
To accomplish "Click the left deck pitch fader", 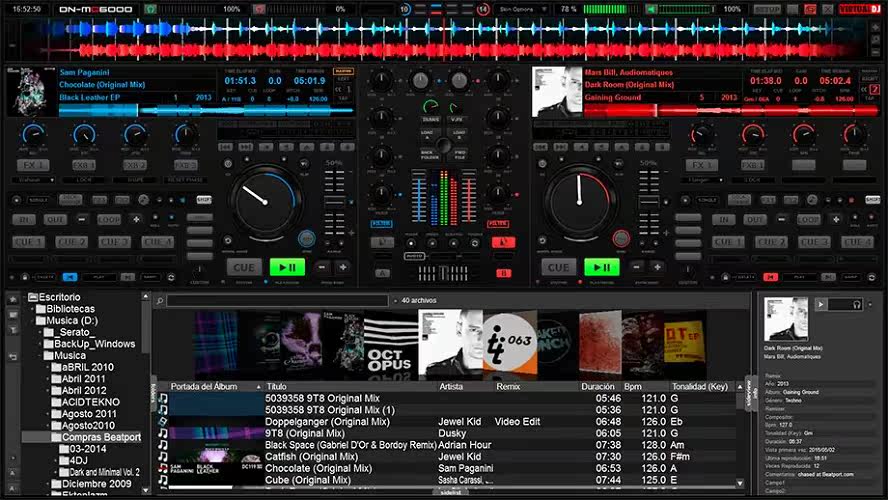I will 334,201.
